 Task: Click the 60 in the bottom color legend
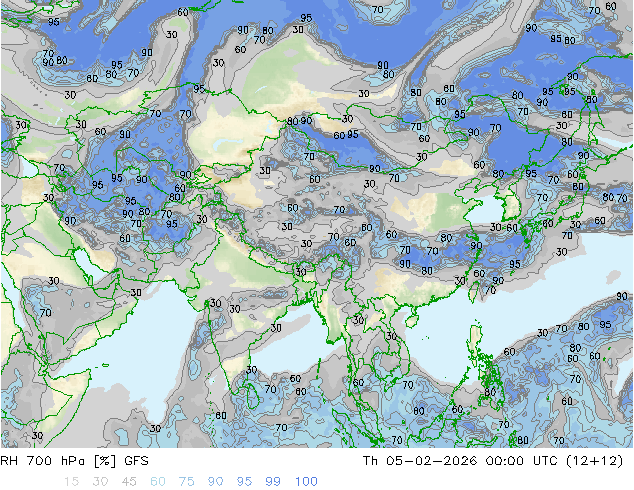158,482
